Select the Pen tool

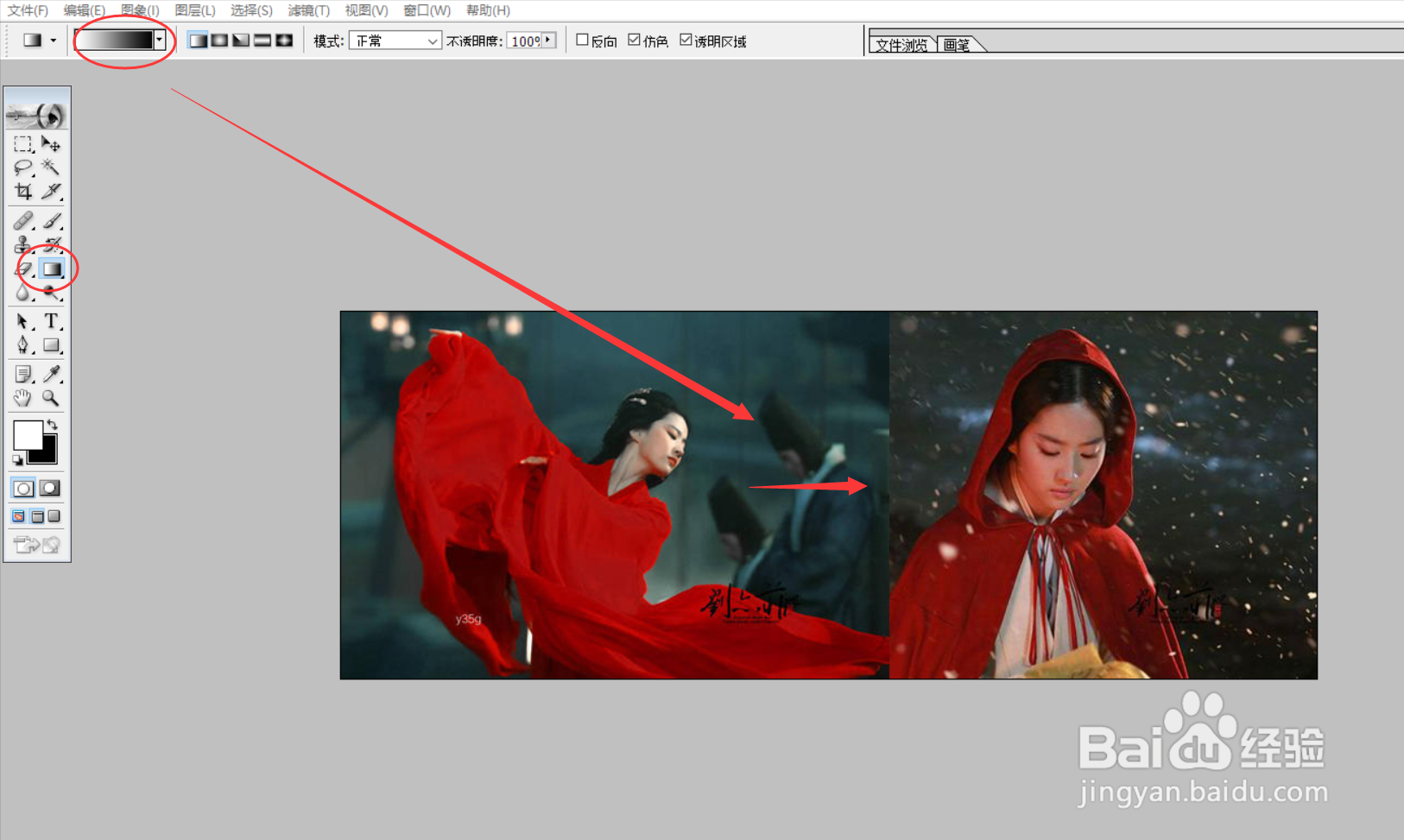pos(23,345)
